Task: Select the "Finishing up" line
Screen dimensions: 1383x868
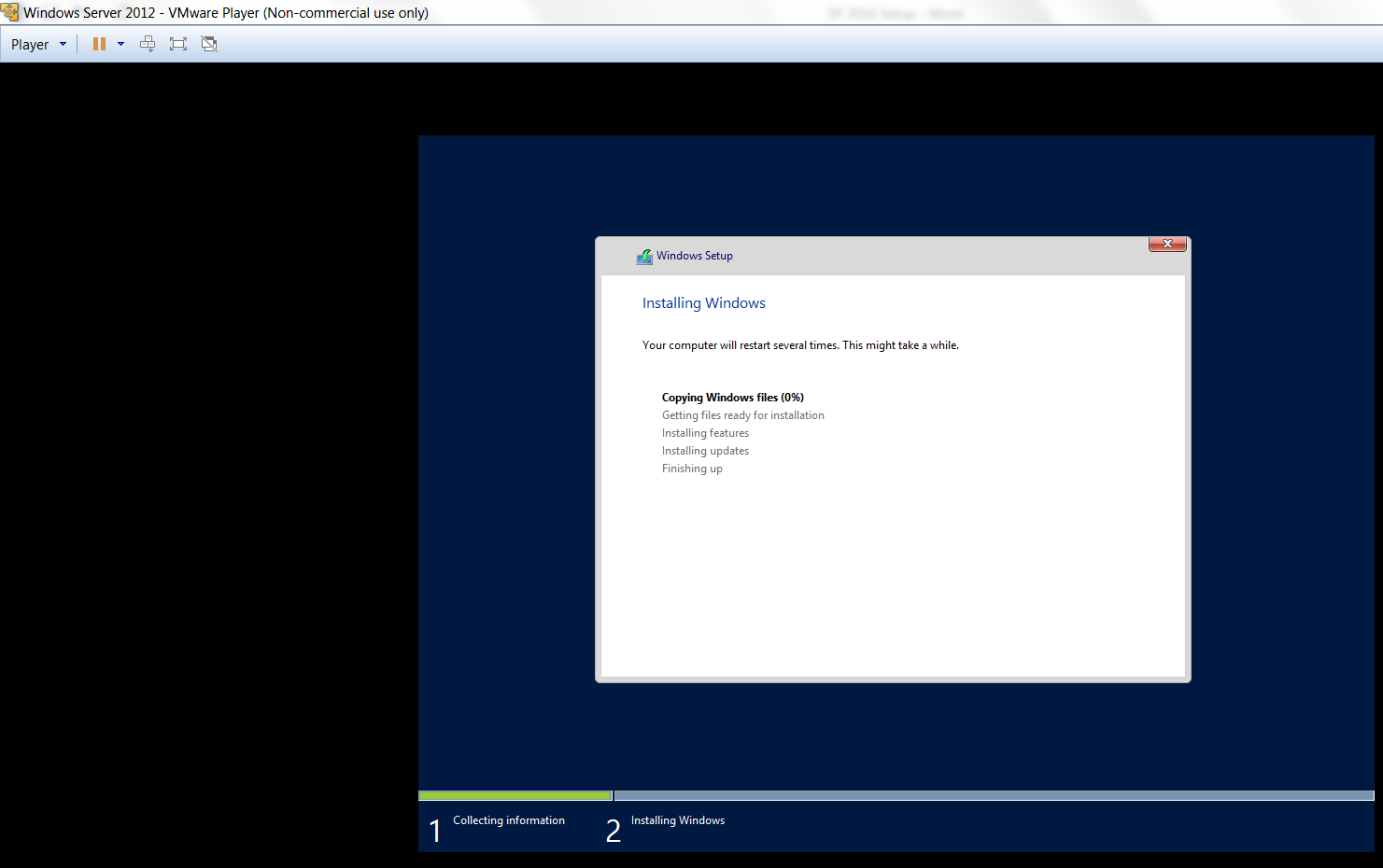Action: point(692,469)
